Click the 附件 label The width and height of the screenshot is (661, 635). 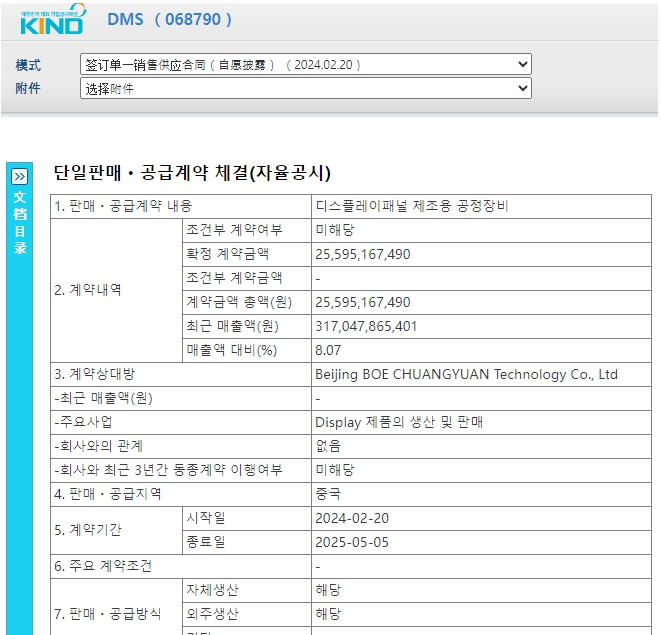tap(28, 89)
